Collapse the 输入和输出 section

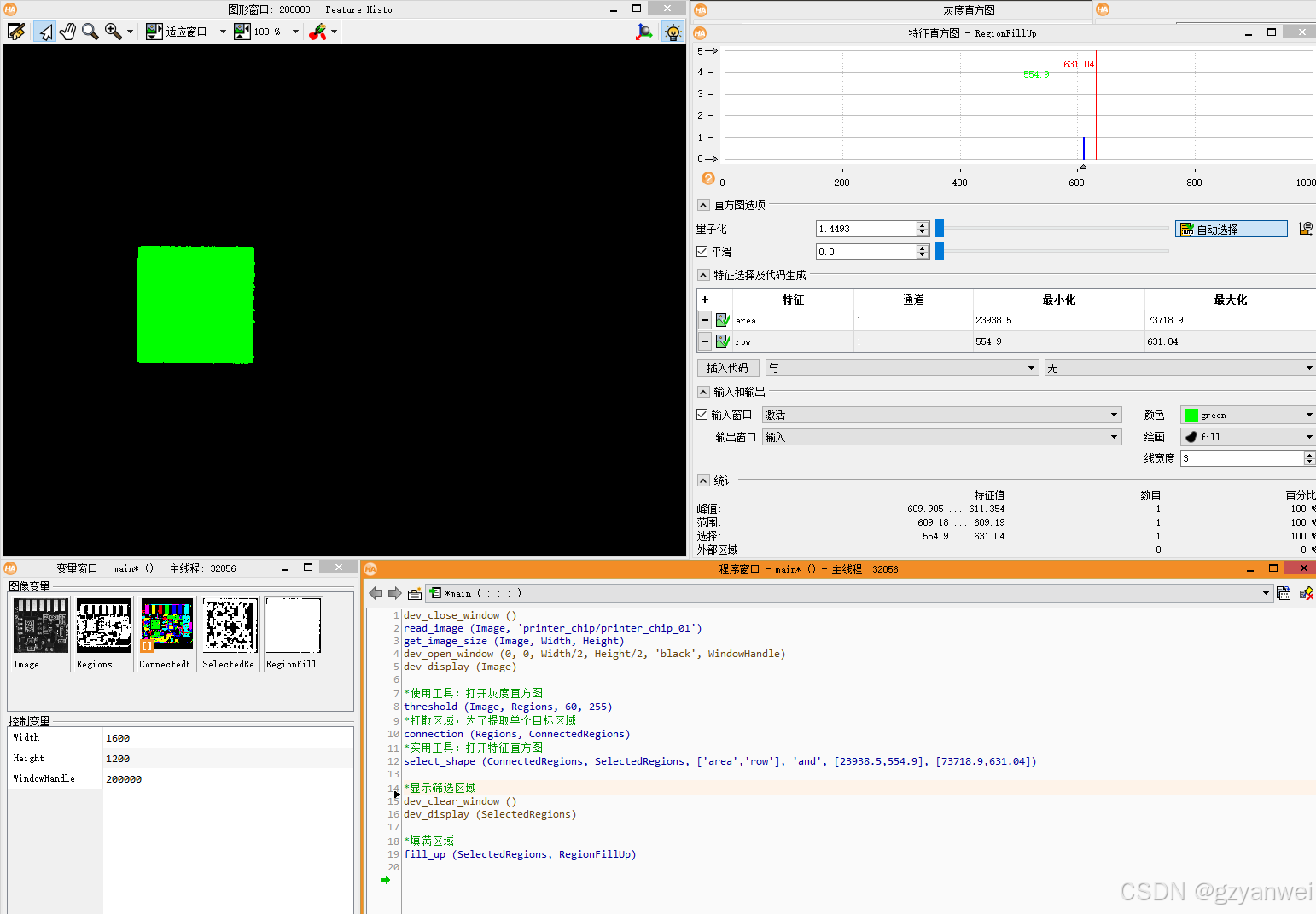[703, 392]
